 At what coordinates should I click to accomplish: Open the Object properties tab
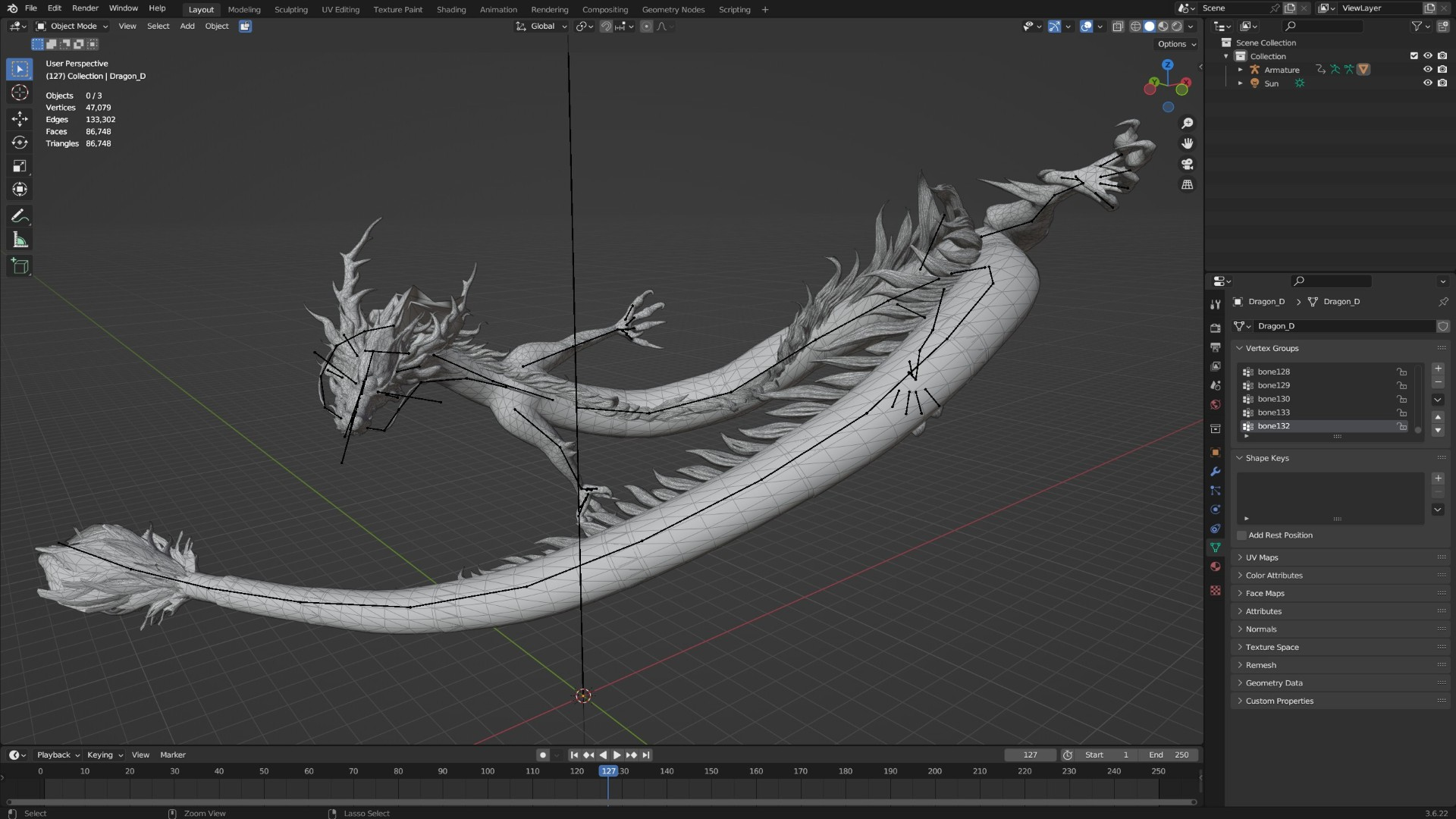(x=1216, y=453)
